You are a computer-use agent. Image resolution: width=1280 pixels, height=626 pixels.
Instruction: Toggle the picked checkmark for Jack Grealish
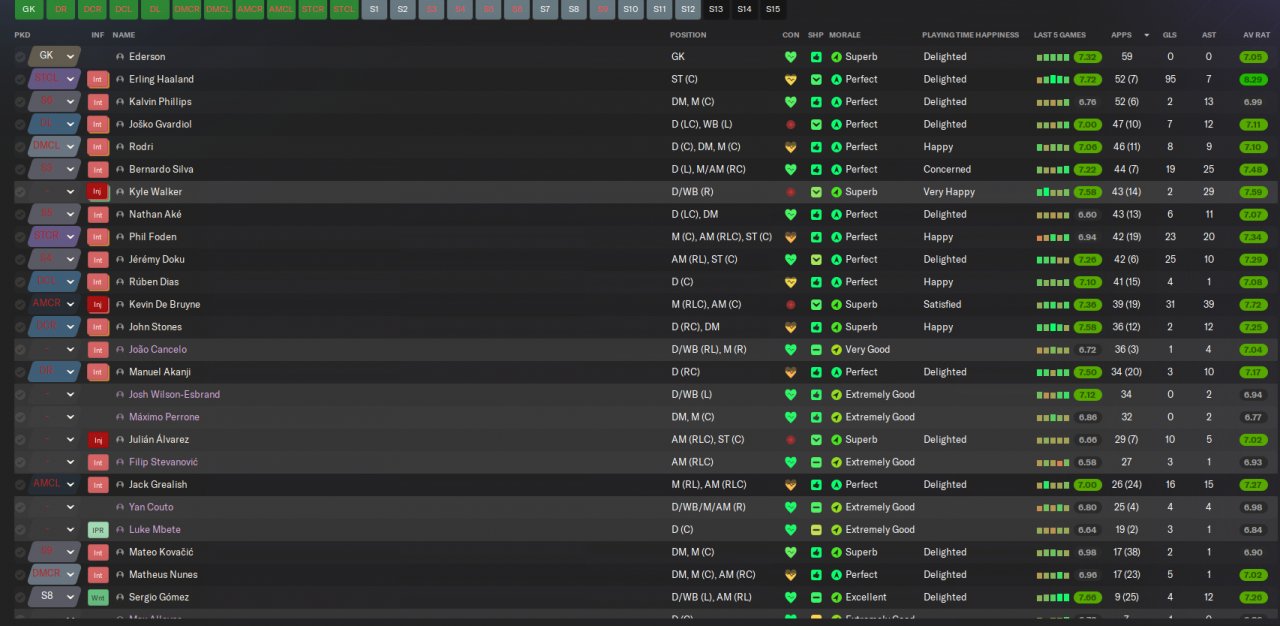click(x=20, y=485)
